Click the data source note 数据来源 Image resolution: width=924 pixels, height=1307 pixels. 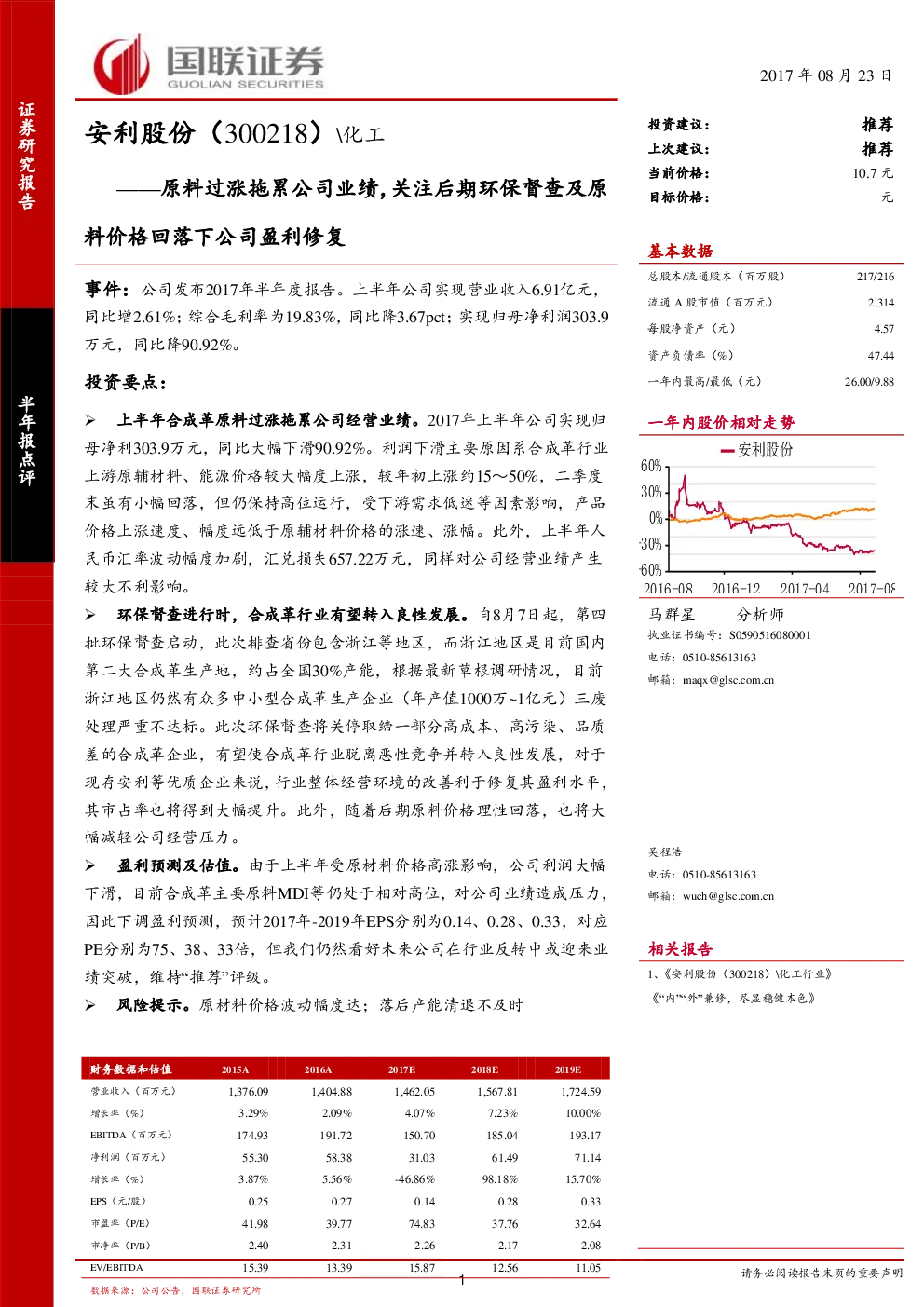(175, 1290)
